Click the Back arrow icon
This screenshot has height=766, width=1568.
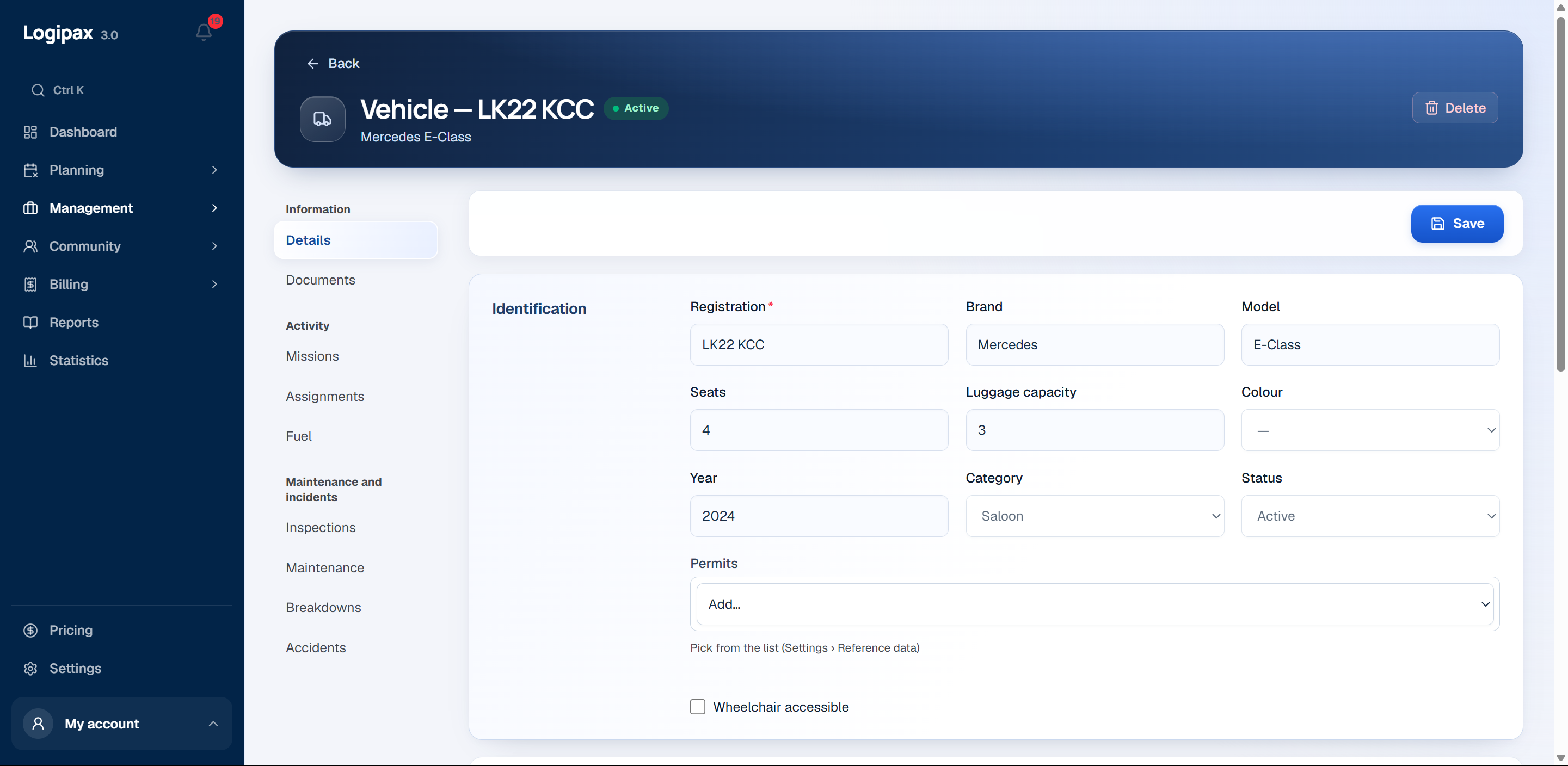tap(313, 63)
